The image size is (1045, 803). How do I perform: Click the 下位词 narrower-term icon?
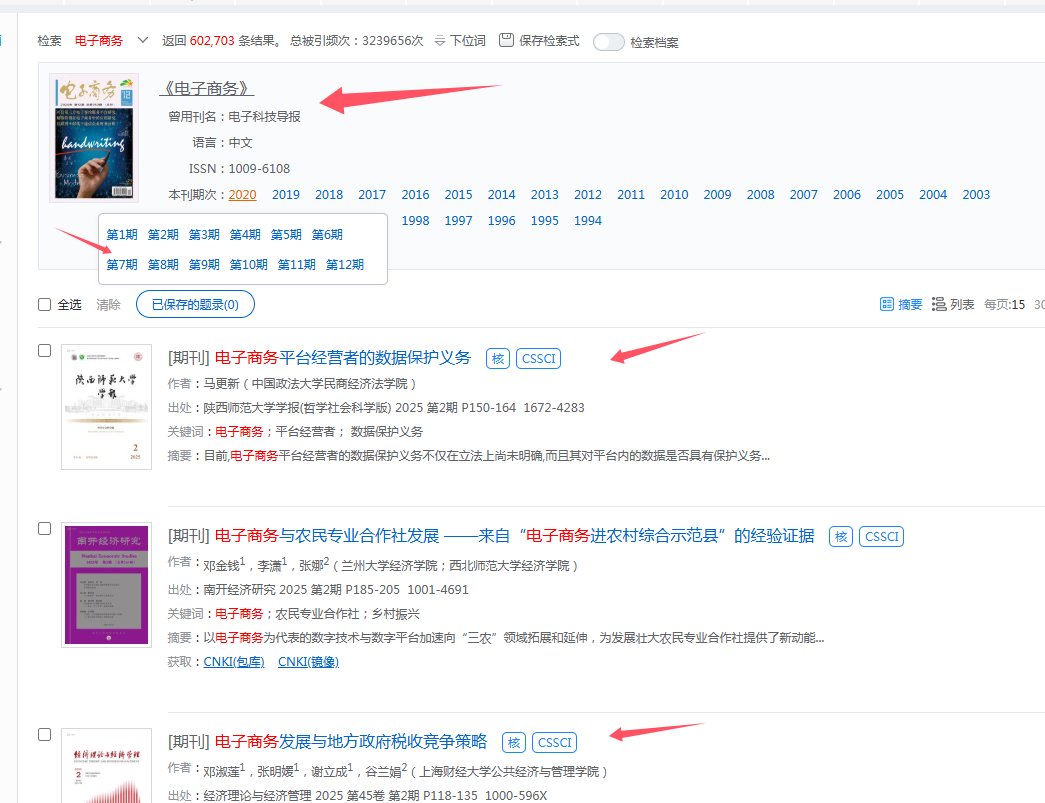click(x=440, y=41)
